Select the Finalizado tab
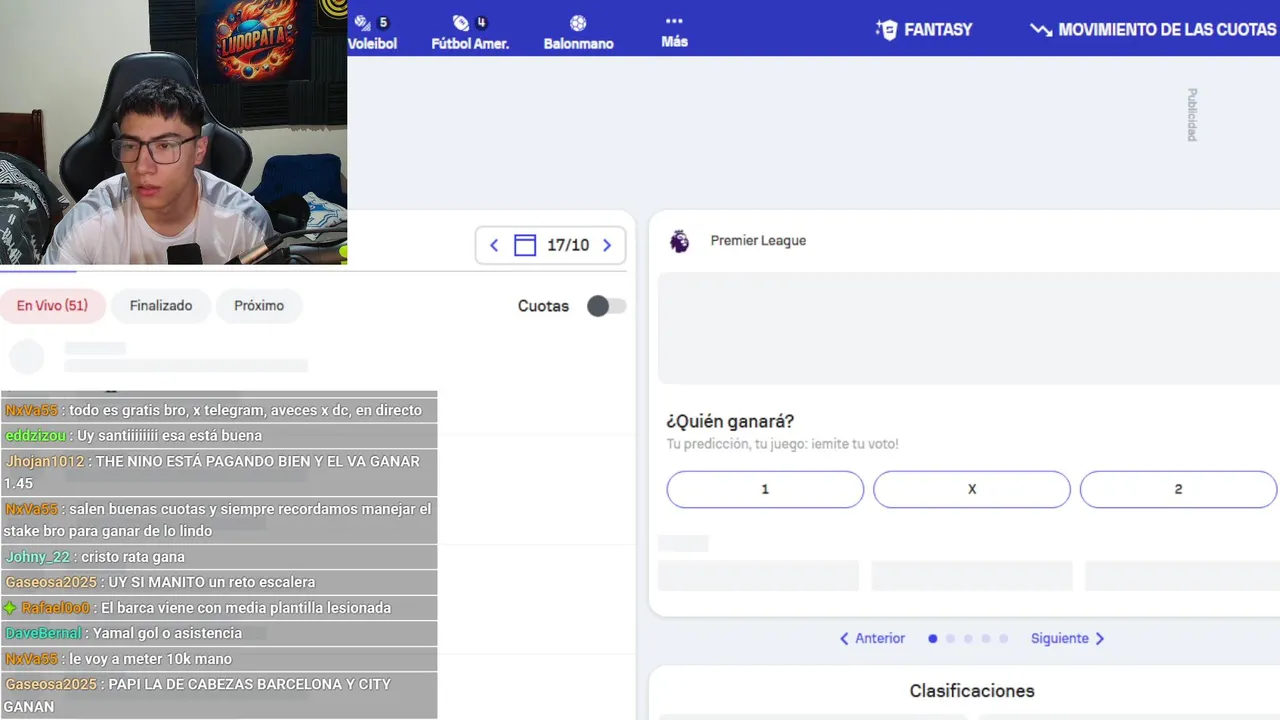This screenshot has height=720, width=1280. (161, 306)
